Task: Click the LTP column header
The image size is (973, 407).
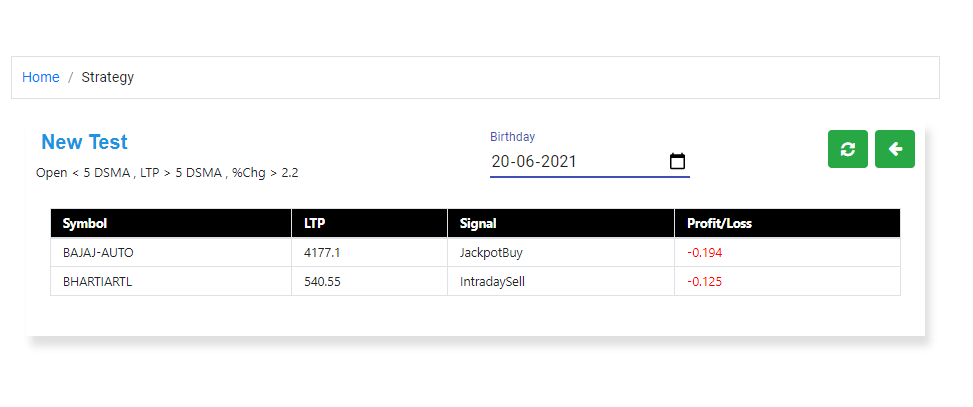Action: point(369,223)
